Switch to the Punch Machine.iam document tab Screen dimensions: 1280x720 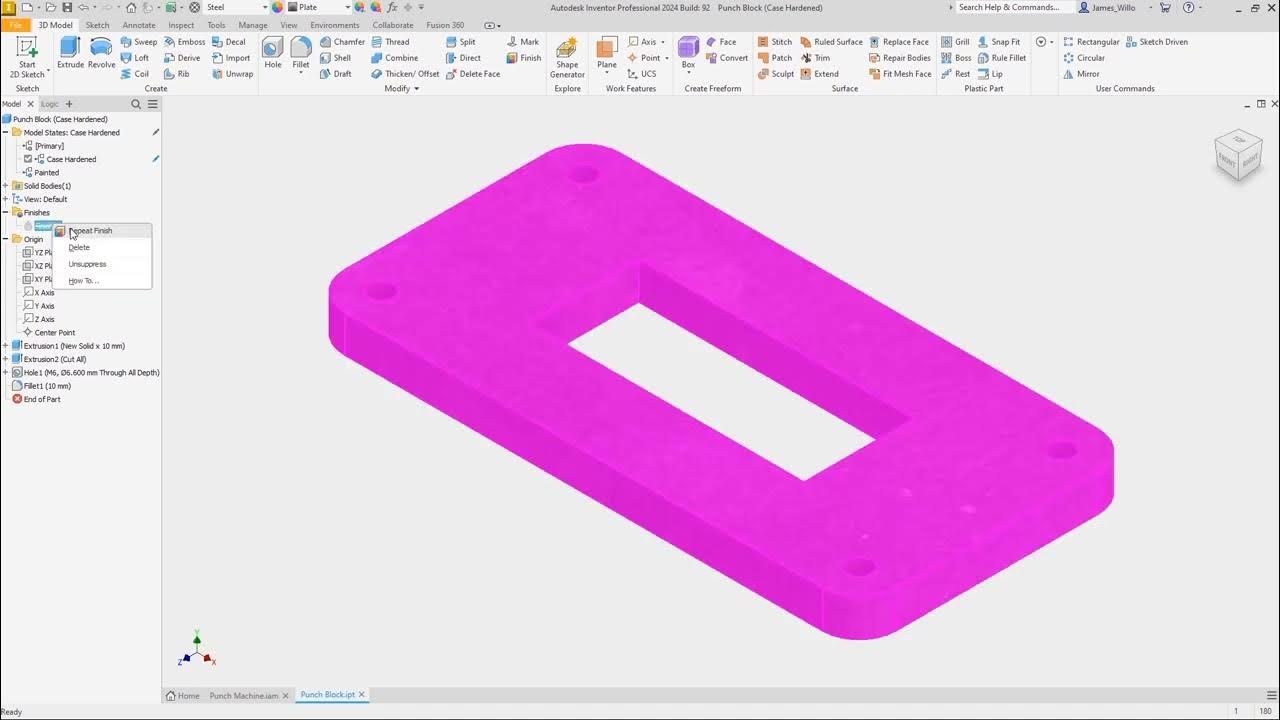pos(244,695)
